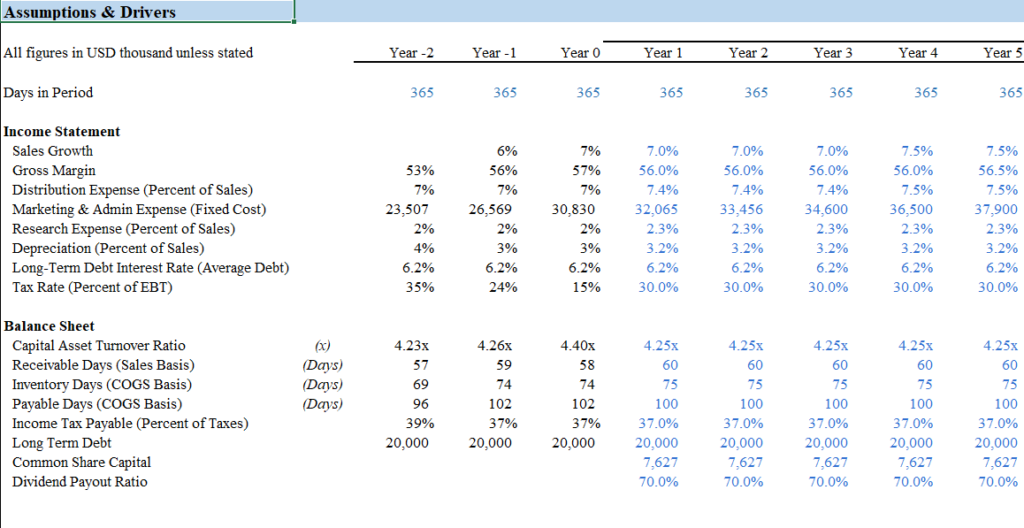Click the Year 0 Sales Growth value
Viewport: 1024px width, 528px height.
click(590, 151)
